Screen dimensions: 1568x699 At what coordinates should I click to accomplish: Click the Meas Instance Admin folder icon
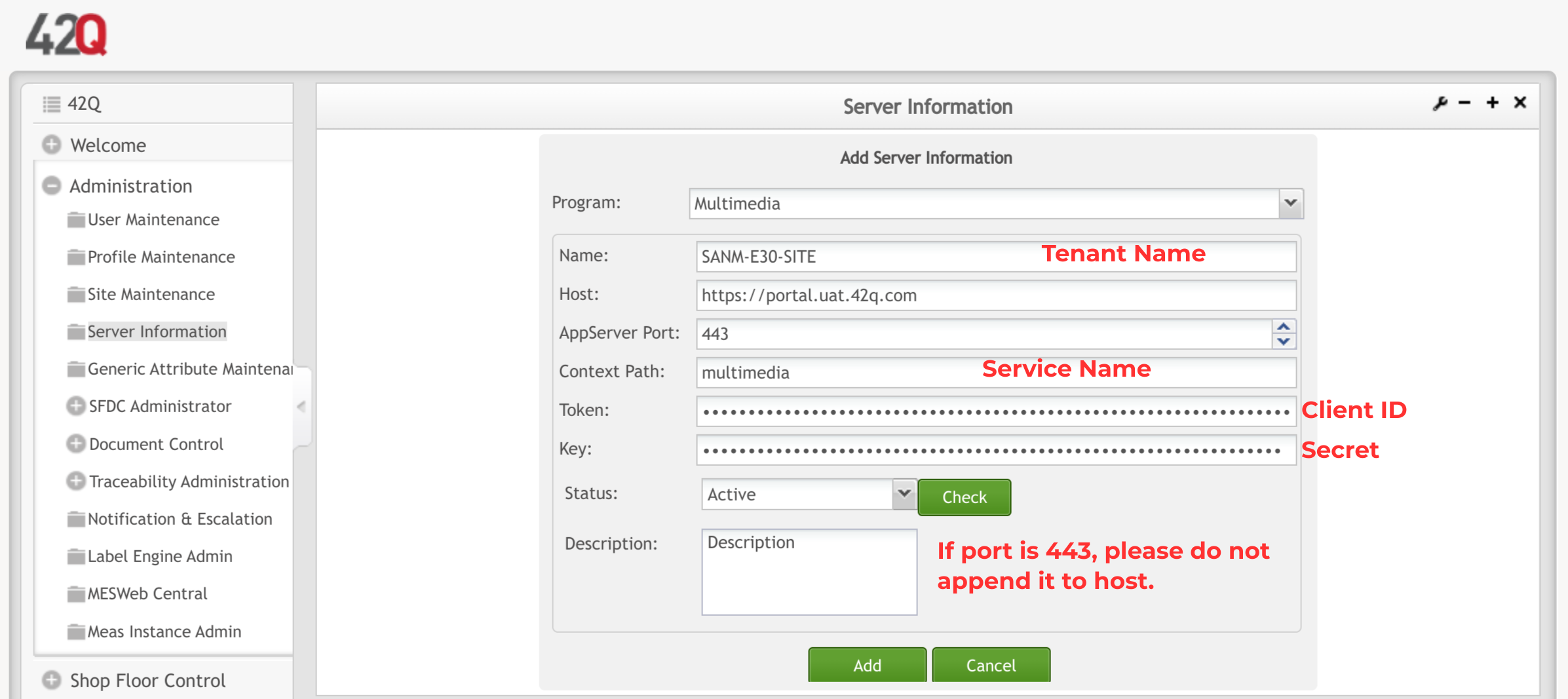point(76,631)
